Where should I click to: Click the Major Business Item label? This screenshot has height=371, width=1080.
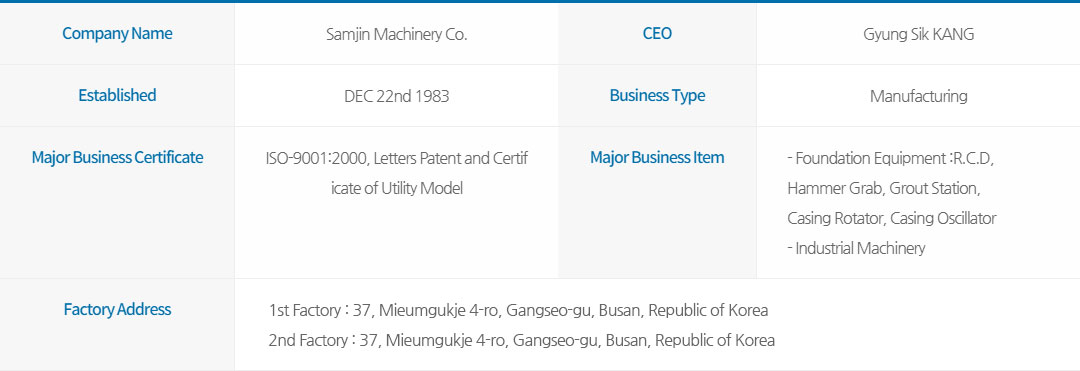(x=657, y=158)
